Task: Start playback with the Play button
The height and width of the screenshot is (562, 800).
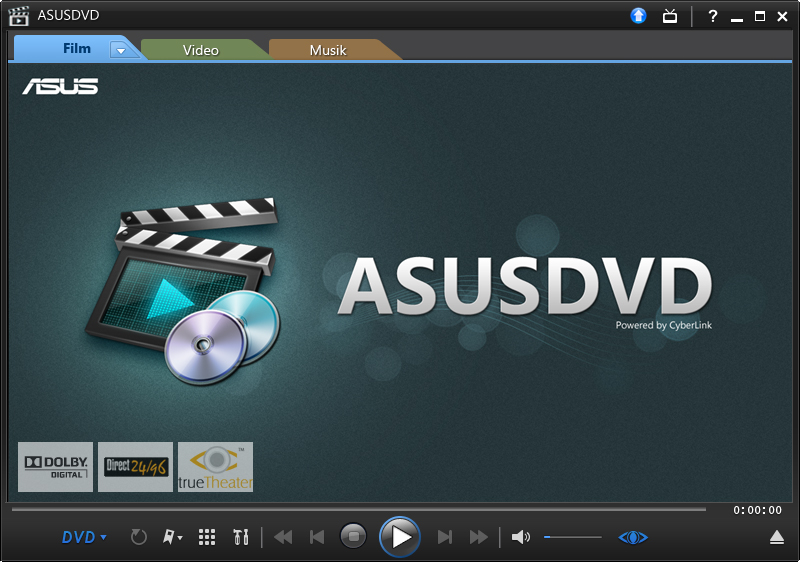Action: click(399, 537)
